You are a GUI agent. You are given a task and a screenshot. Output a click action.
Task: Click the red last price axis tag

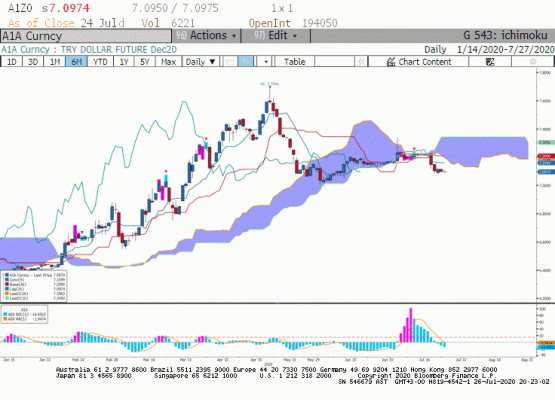click(x=545, y=156)
